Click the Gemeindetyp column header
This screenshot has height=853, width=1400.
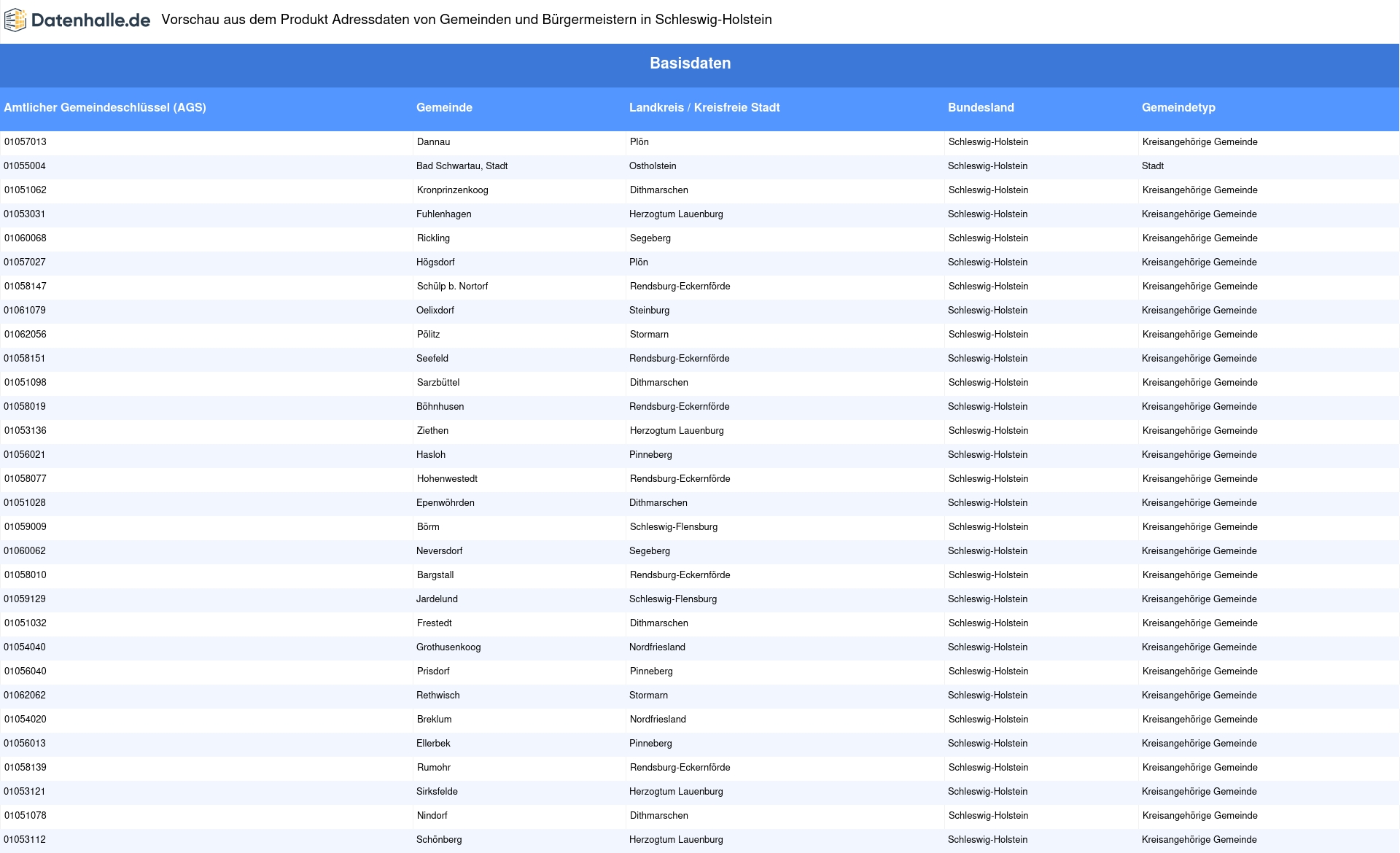(1178, 107)
